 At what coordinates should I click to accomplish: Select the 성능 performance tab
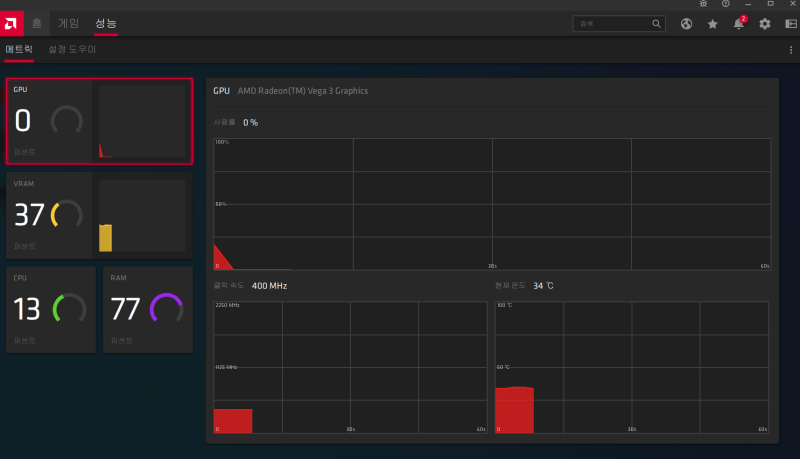pos(106,23)
